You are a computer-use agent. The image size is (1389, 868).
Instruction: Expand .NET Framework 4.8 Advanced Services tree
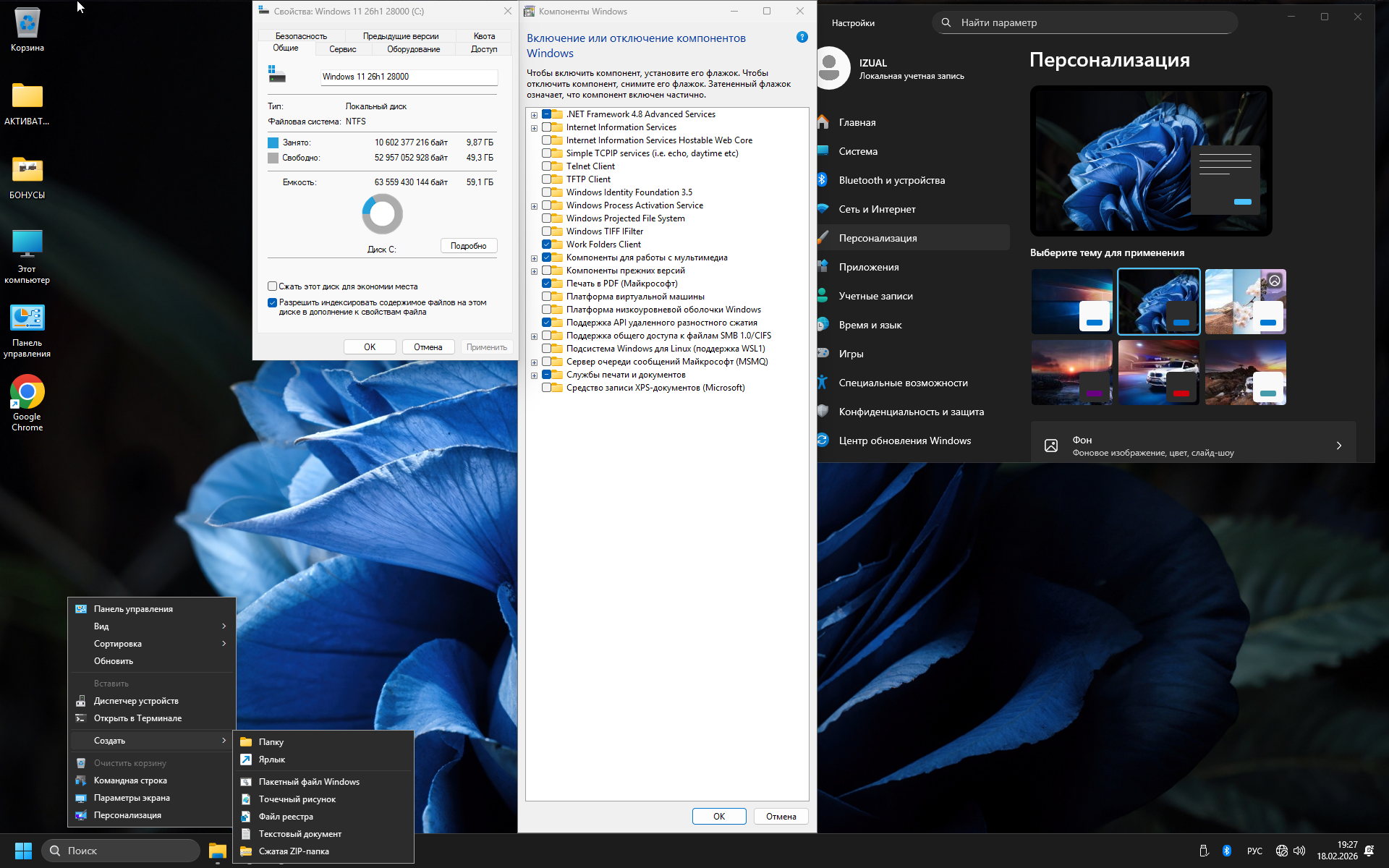point(534,115)
